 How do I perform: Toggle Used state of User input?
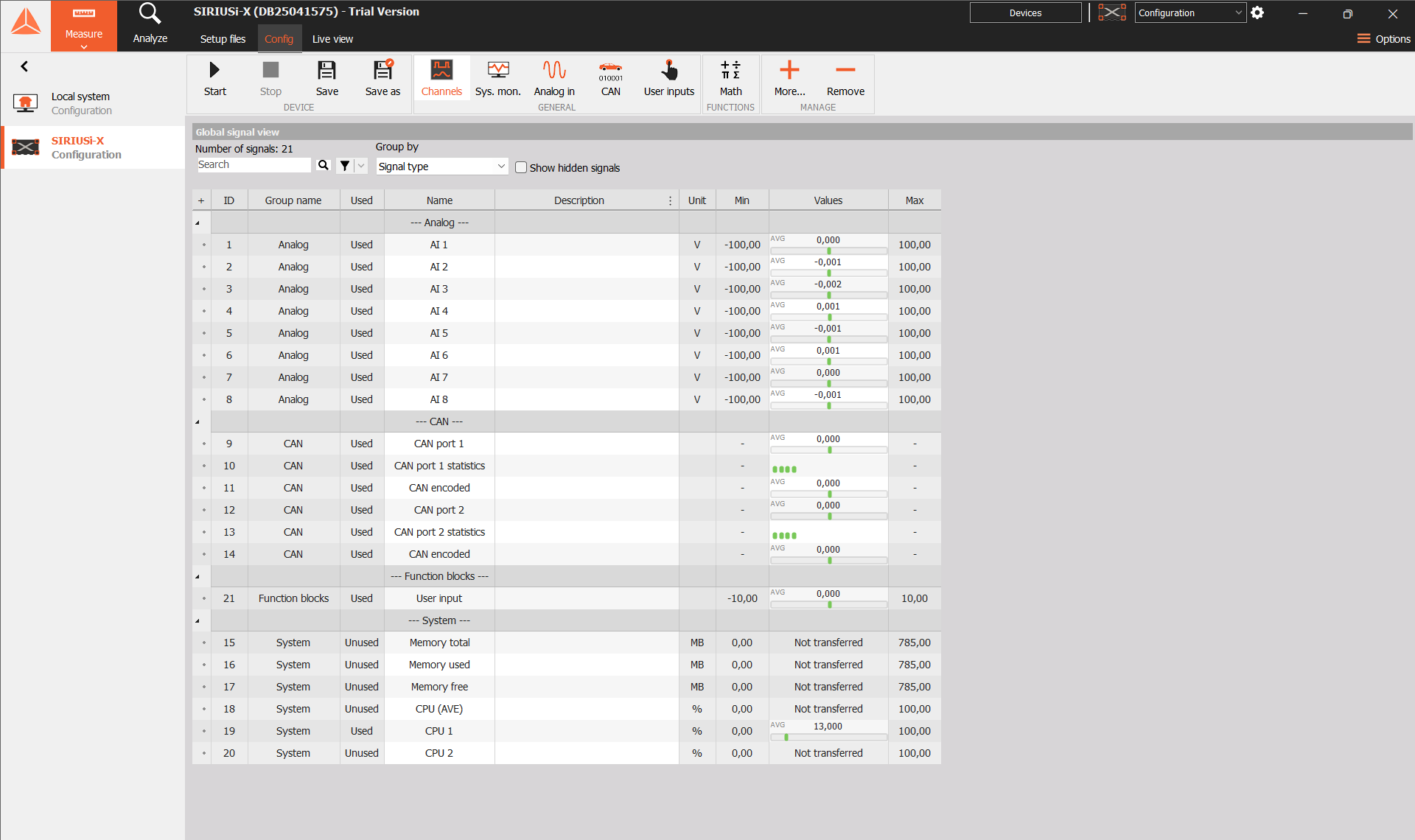coord(361,598)
